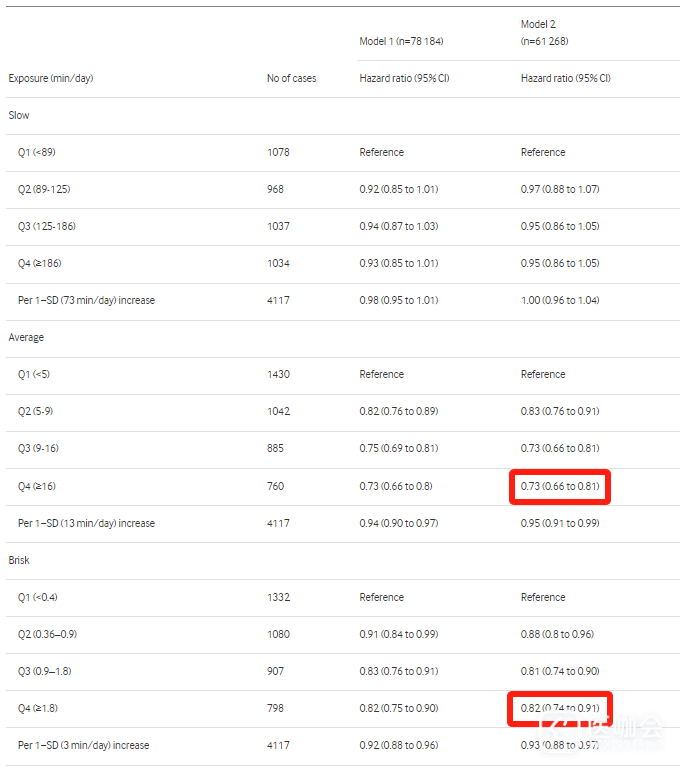Click the hazard ratio 1.00 (0.96 to 1.04)
The image size is (685, 769).
point(560,300)
